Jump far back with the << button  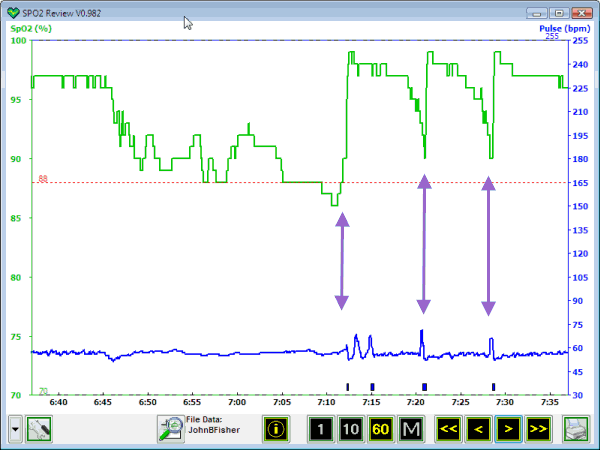click(448, 429)
